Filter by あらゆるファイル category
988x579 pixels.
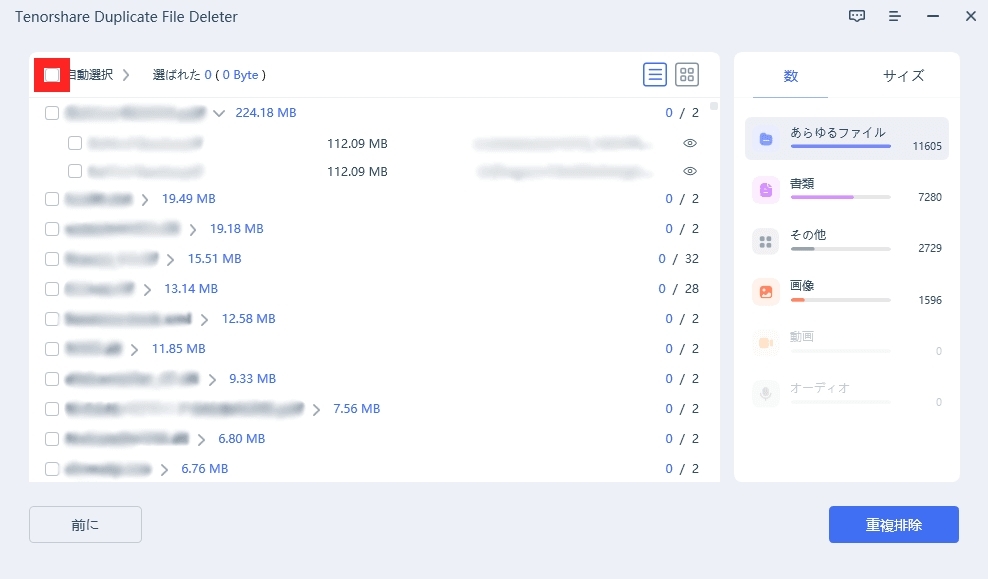coord(847,139)
